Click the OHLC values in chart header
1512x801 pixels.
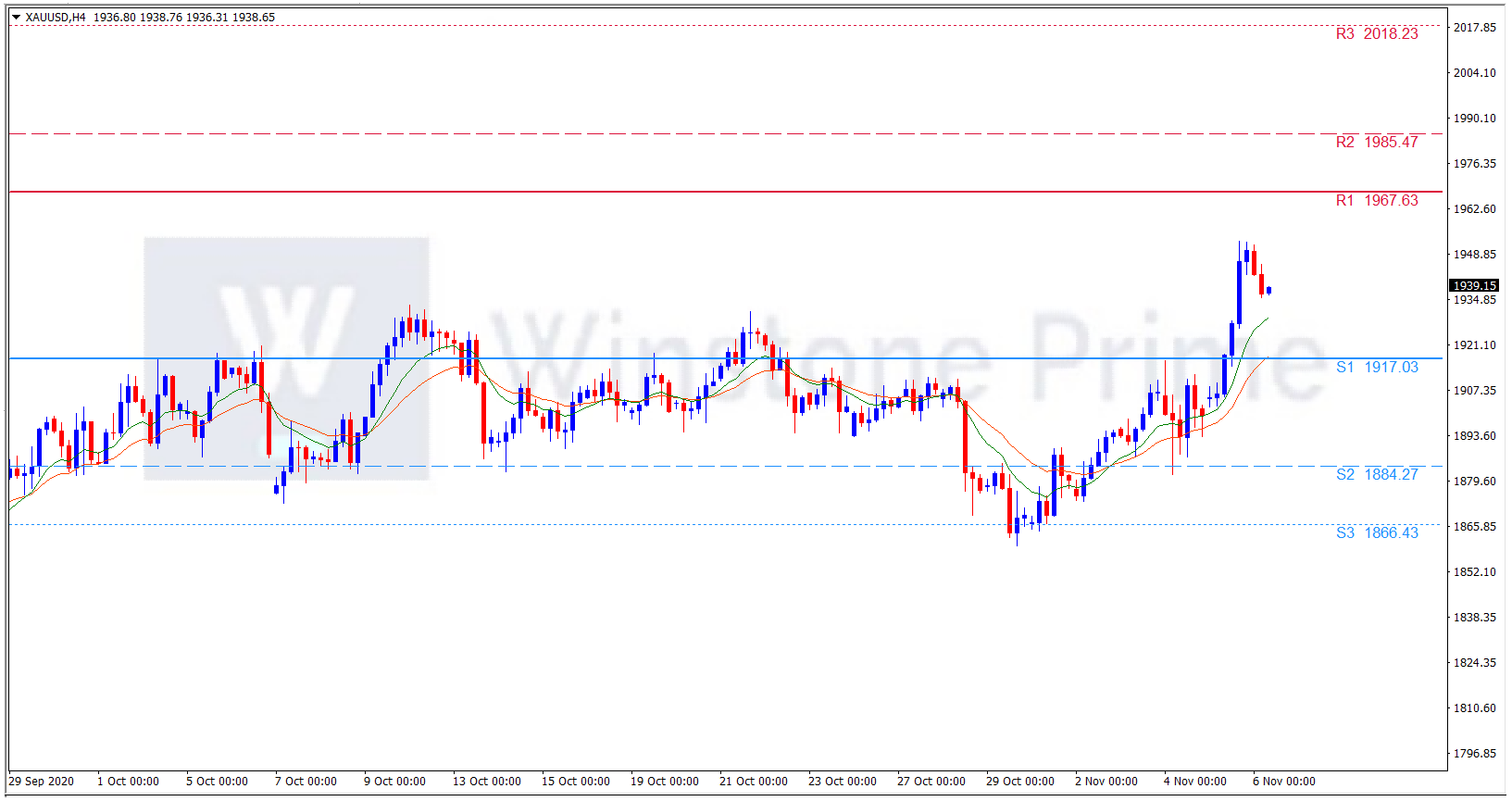coord(183,18)
